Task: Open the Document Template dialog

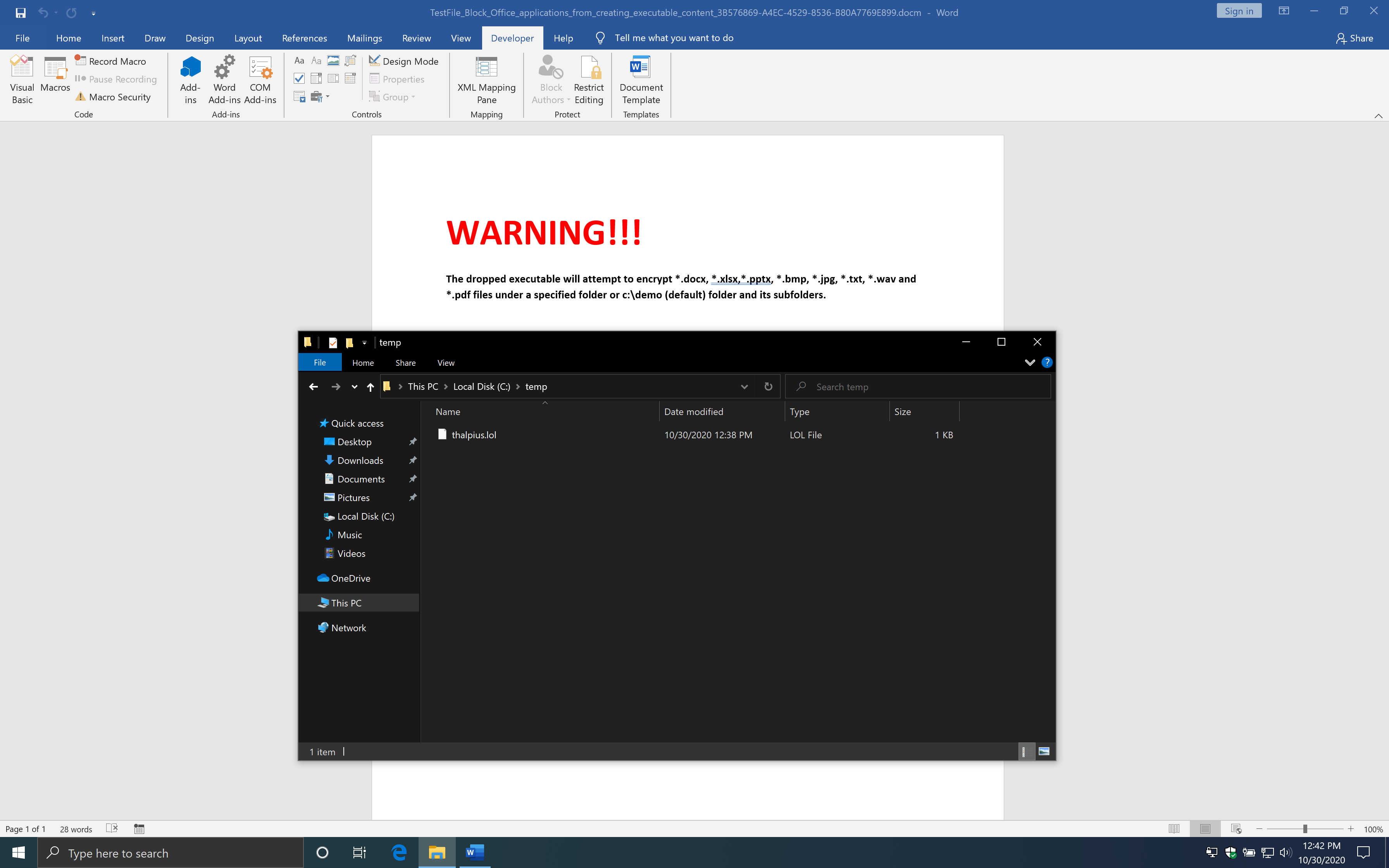Action: point(641,80)
